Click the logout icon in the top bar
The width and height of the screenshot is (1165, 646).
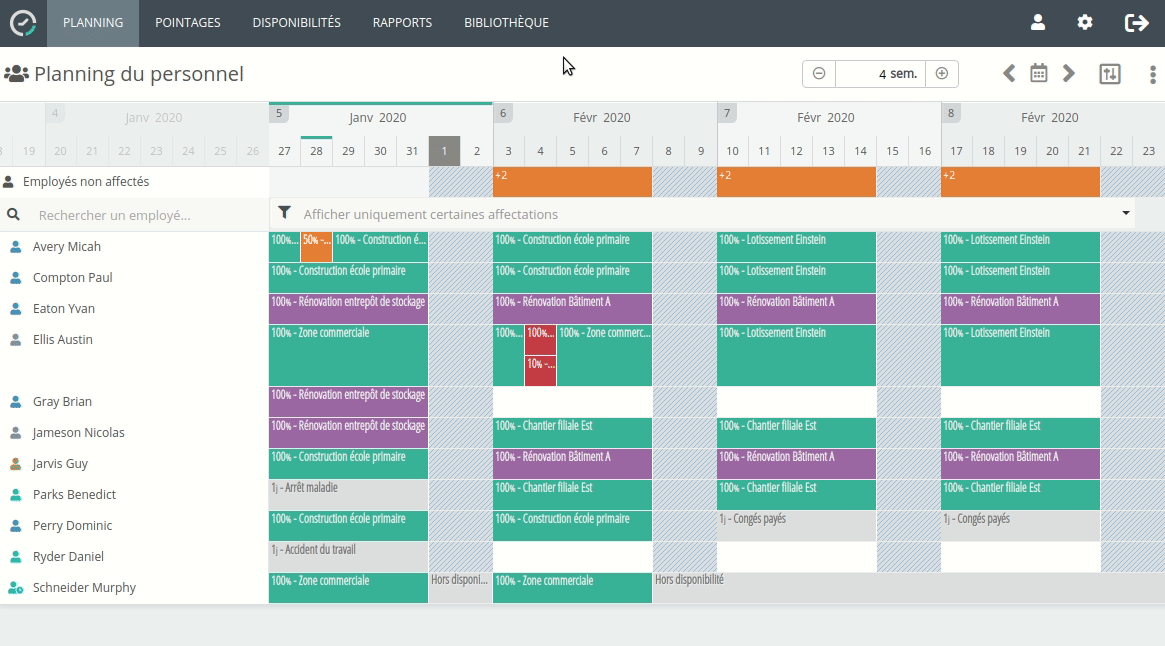(x=1137, y=22)
